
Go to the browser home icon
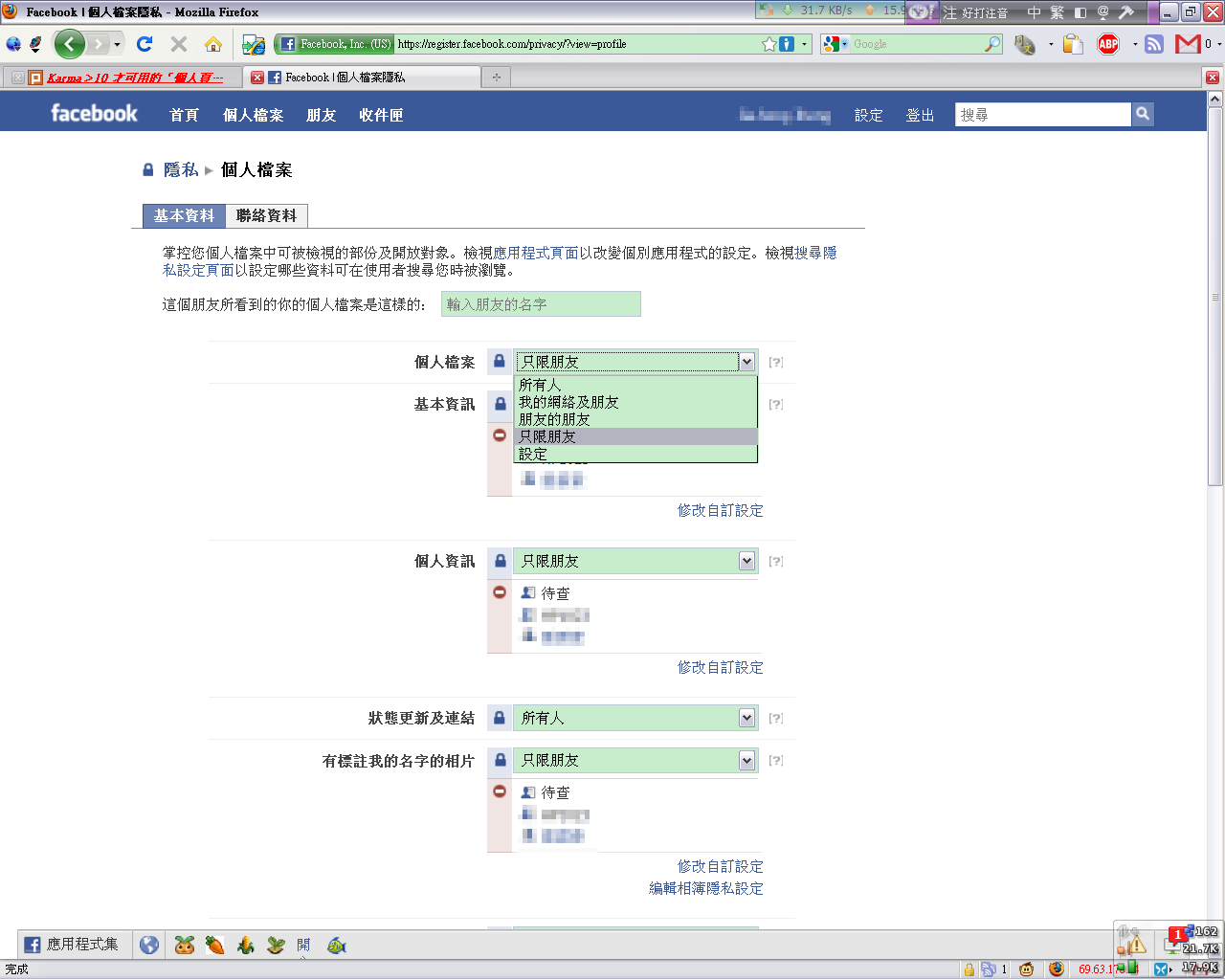point(212,44)
